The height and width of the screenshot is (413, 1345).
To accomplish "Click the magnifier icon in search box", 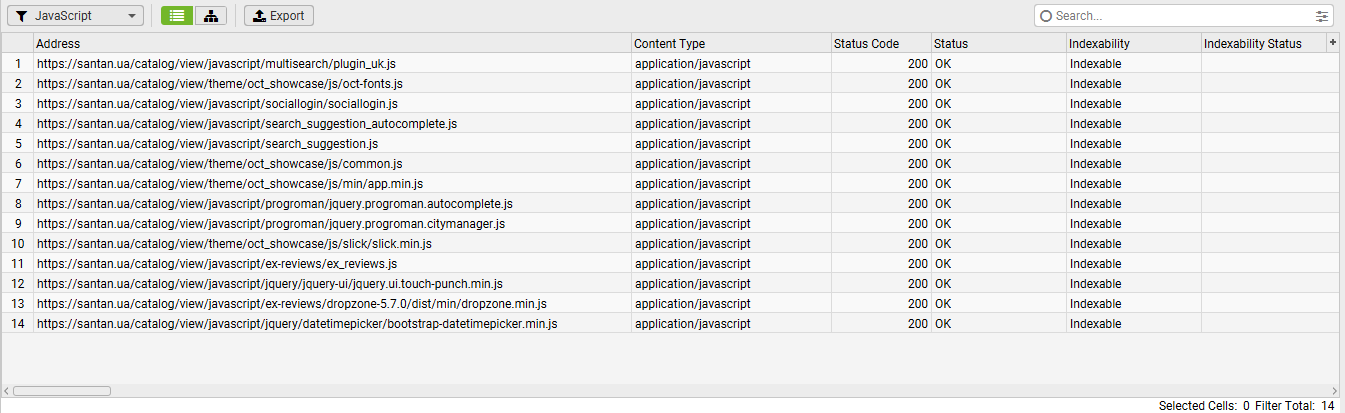I will coord(1046,16).
